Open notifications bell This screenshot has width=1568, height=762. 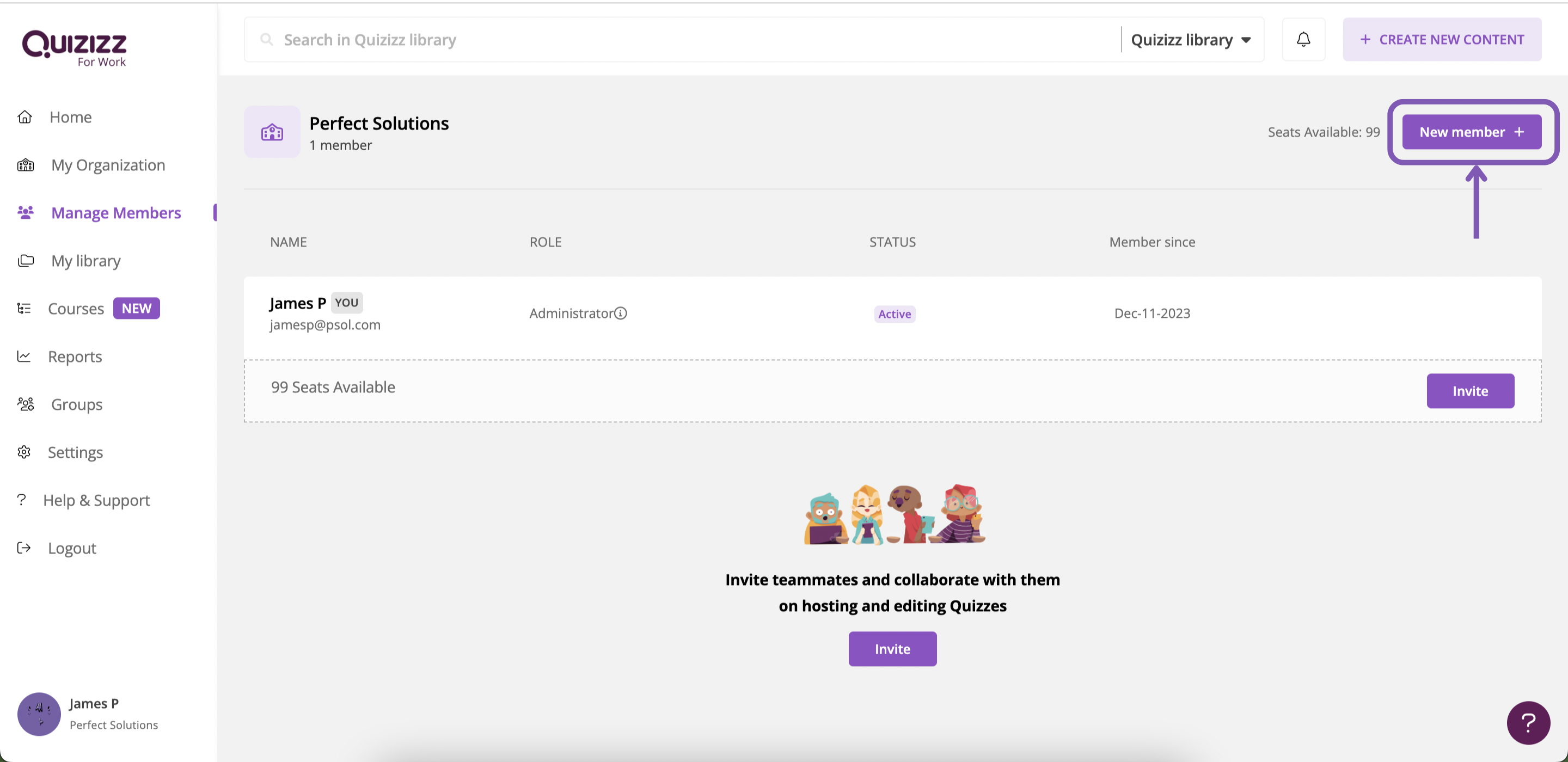click(1303, 40)
